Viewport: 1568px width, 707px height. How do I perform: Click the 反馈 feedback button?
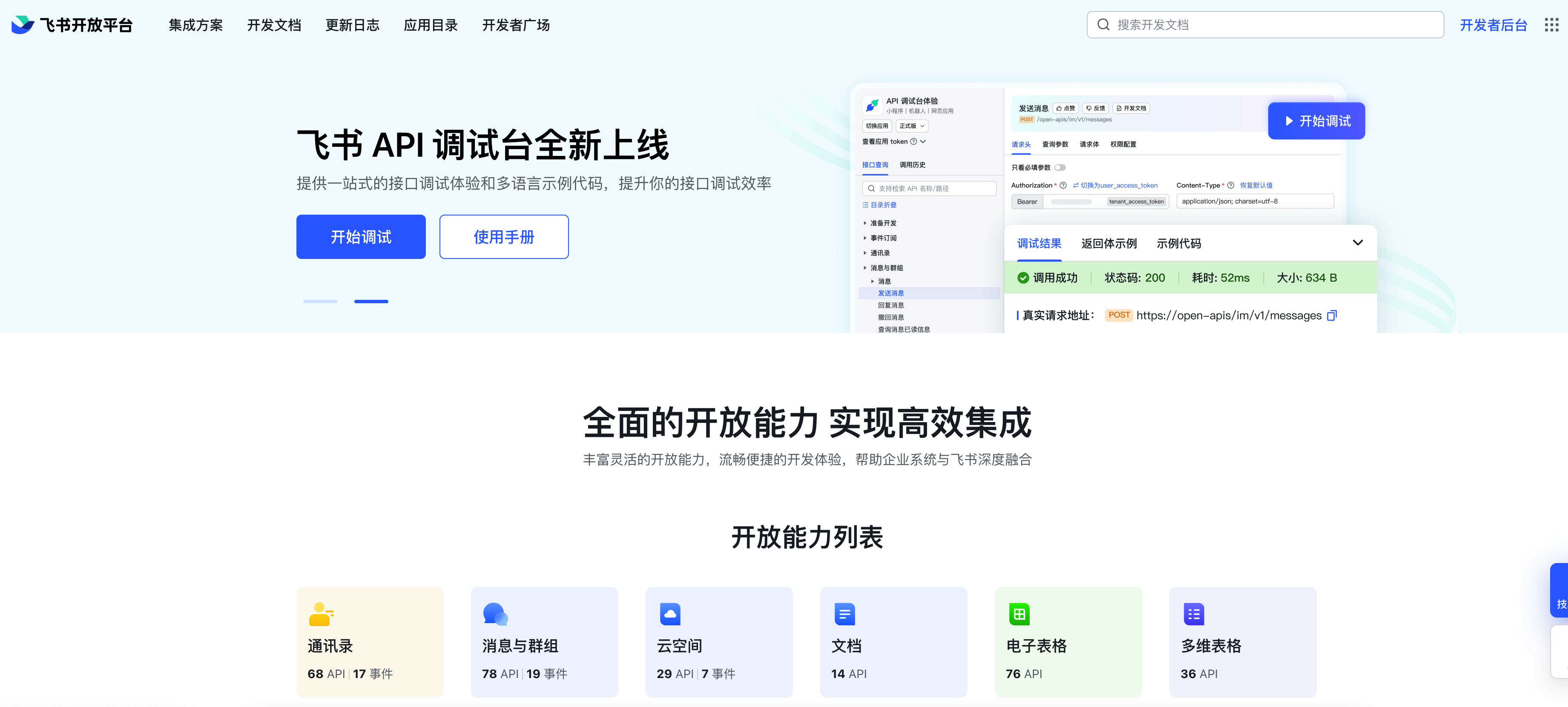[1096, 109]
